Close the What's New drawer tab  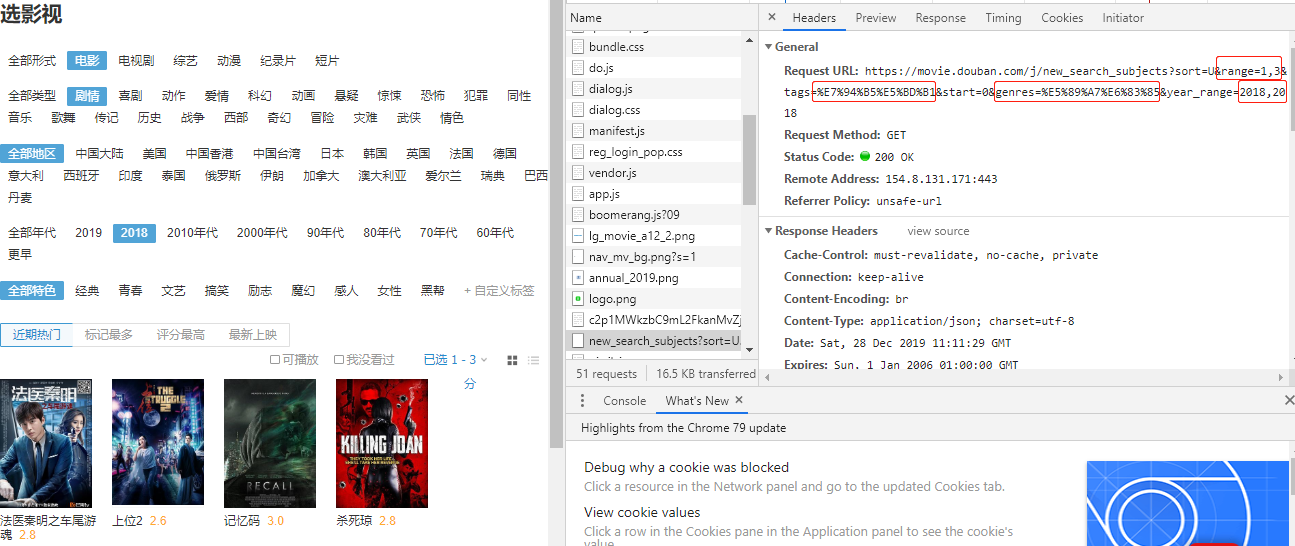(739, 400)
